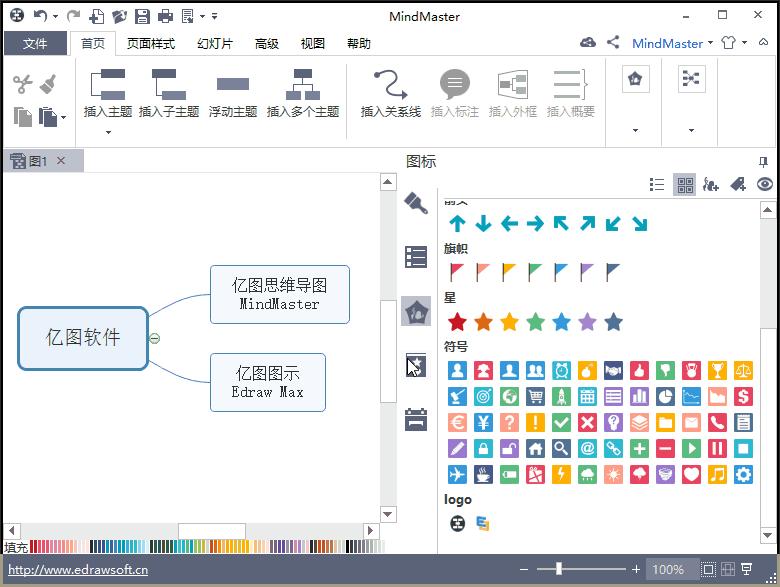Insert the green check mark symbol
Image resolution: width=780 pixels, height=587 pixels.
click(561, 422)
